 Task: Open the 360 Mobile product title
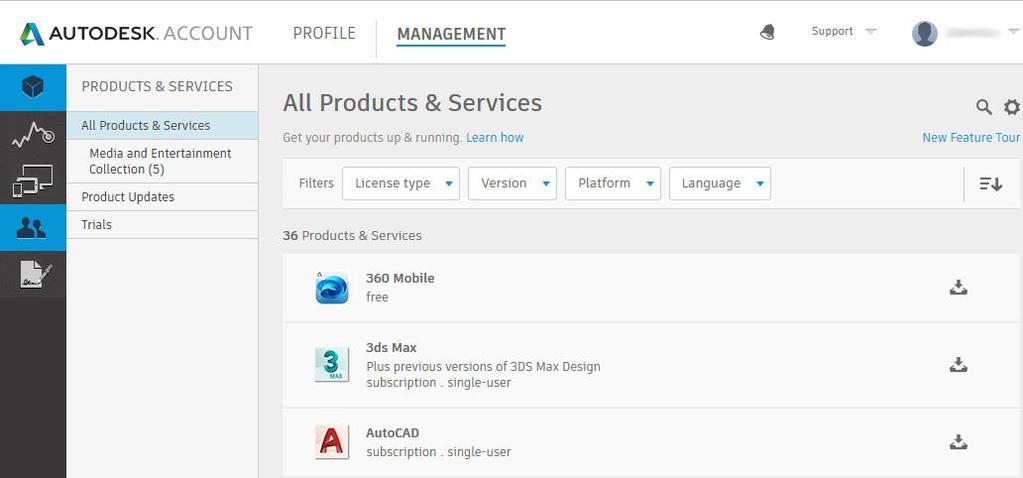click(400, 278)
